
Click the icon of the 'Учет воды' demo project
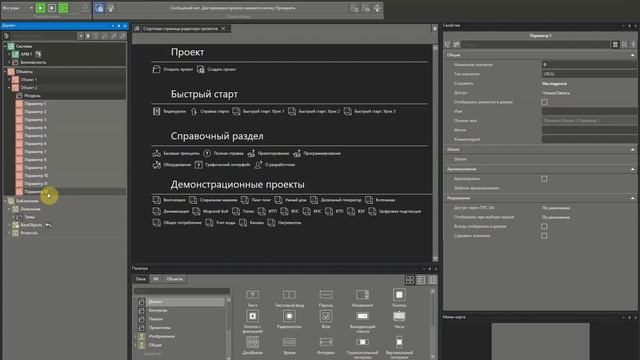coord(209,223)
